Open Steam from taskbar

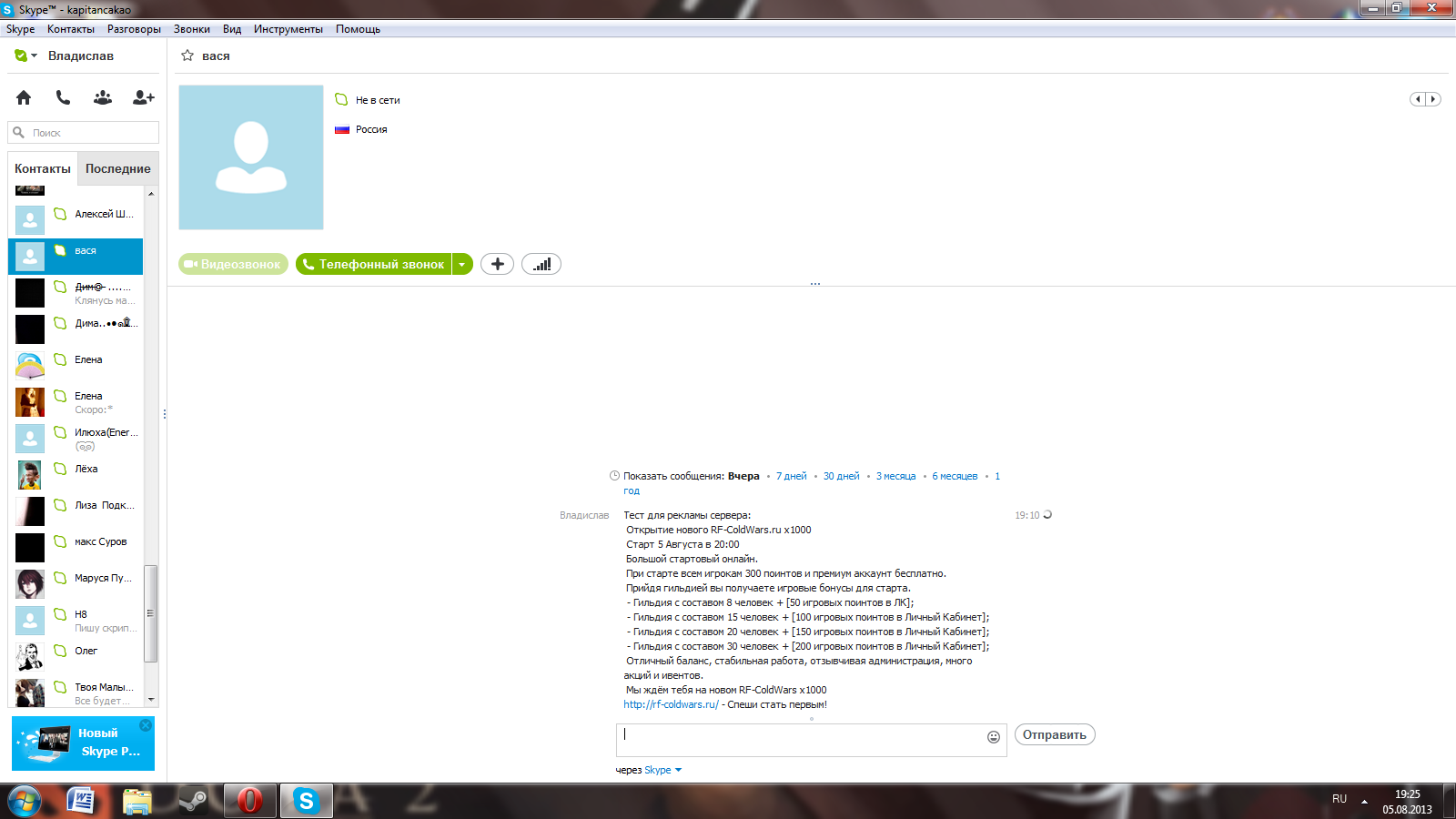tap(193, 801)
